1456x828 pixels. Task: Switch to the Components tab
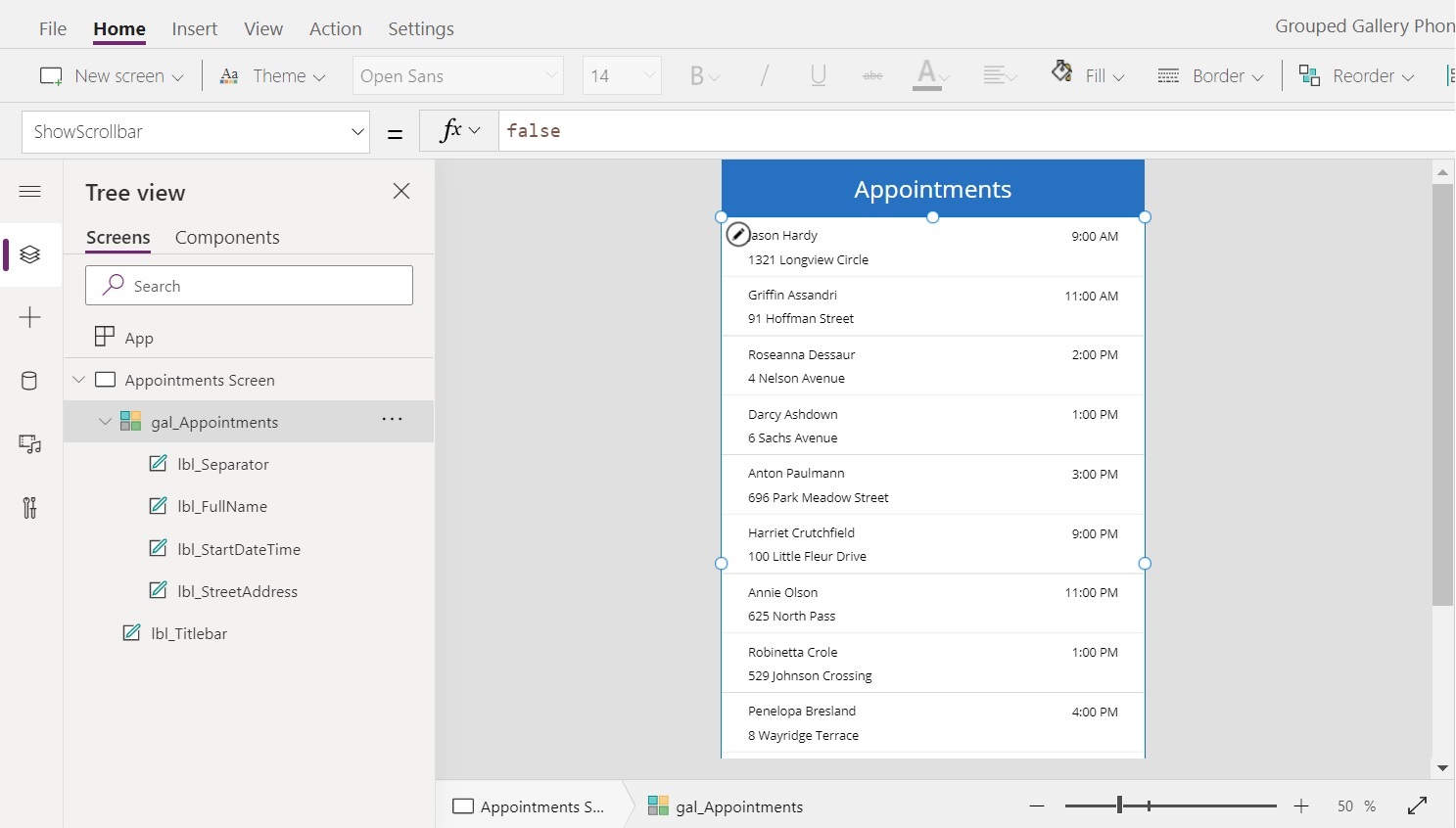[x=227, y=237]
